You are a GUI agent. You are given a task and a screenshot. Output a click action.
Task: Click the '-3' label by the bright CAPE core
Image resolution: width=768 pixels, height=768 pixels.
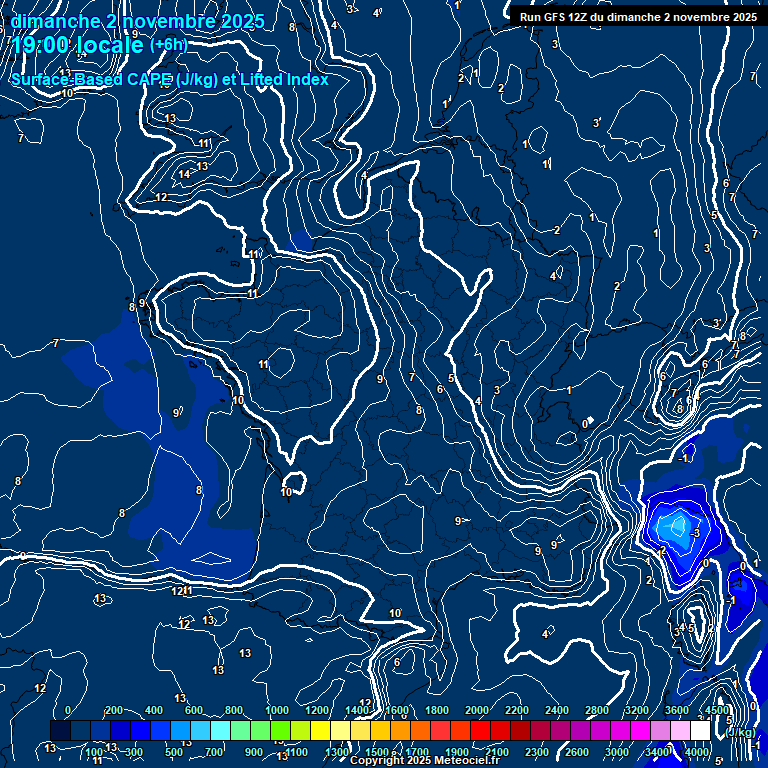tap(695, 533)
